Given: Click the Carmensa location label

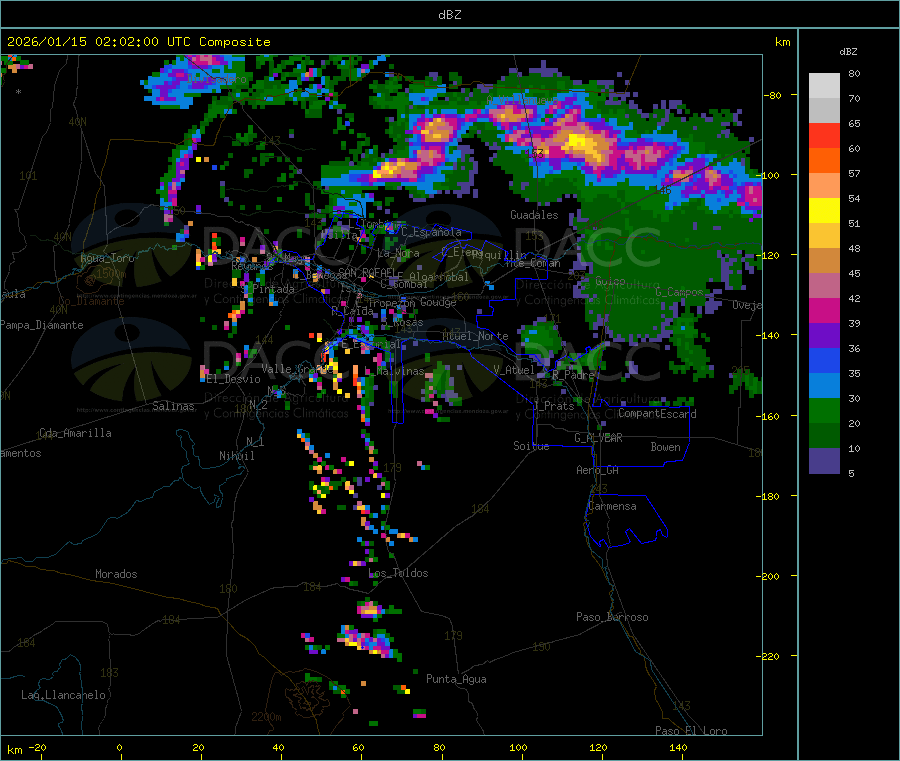Looking at the screenshot, I should (612, 507).
